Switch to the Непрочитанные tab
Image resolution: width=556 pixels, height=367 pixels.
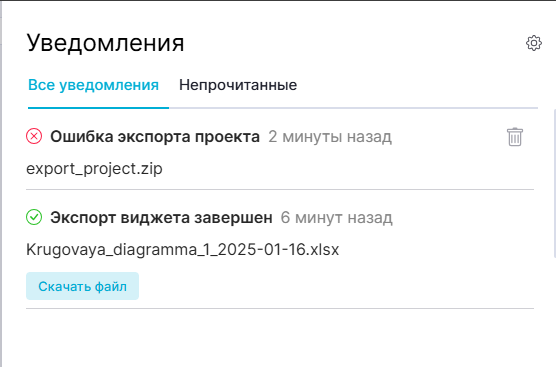(238, 85)
